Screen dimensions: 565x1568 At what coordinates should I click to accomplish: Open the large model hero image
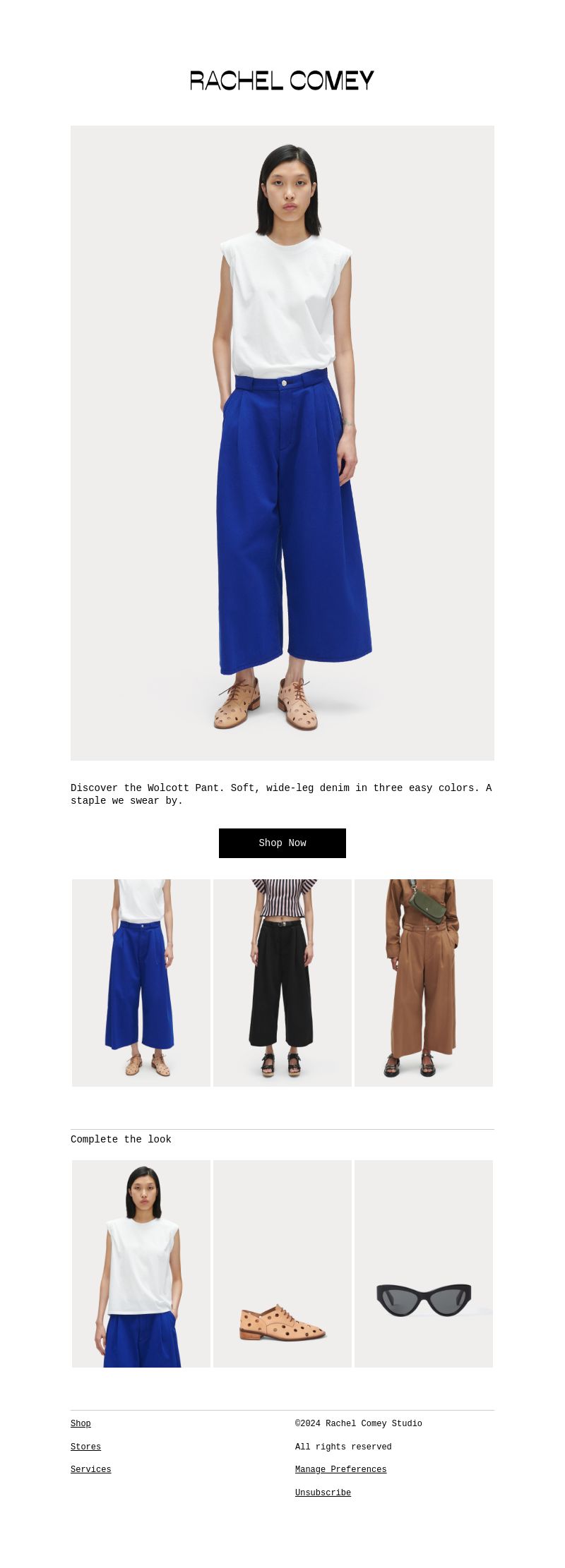pos(282,443)
